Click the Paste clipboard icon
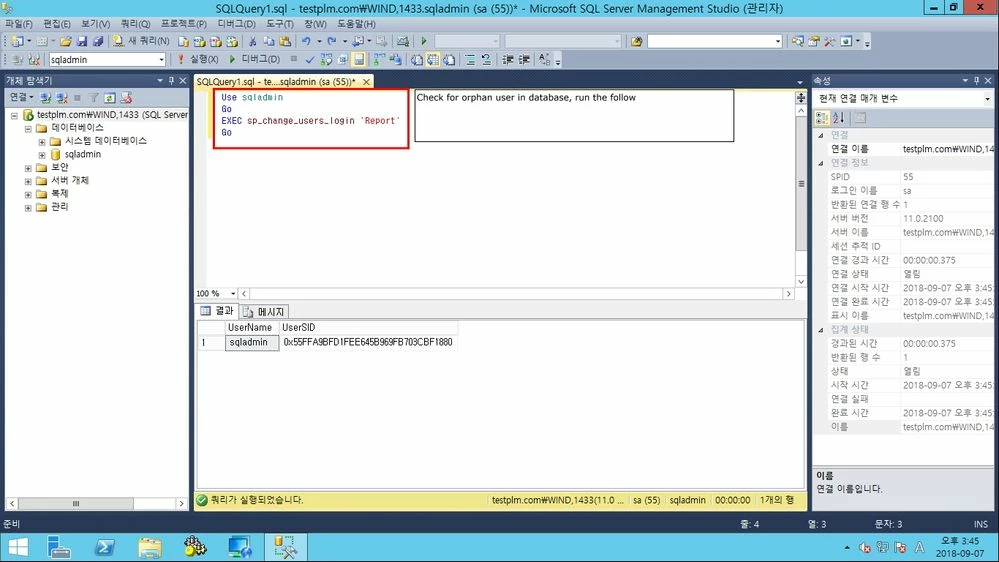Viewport: 999px width, 562px height. tap(285, 41)
